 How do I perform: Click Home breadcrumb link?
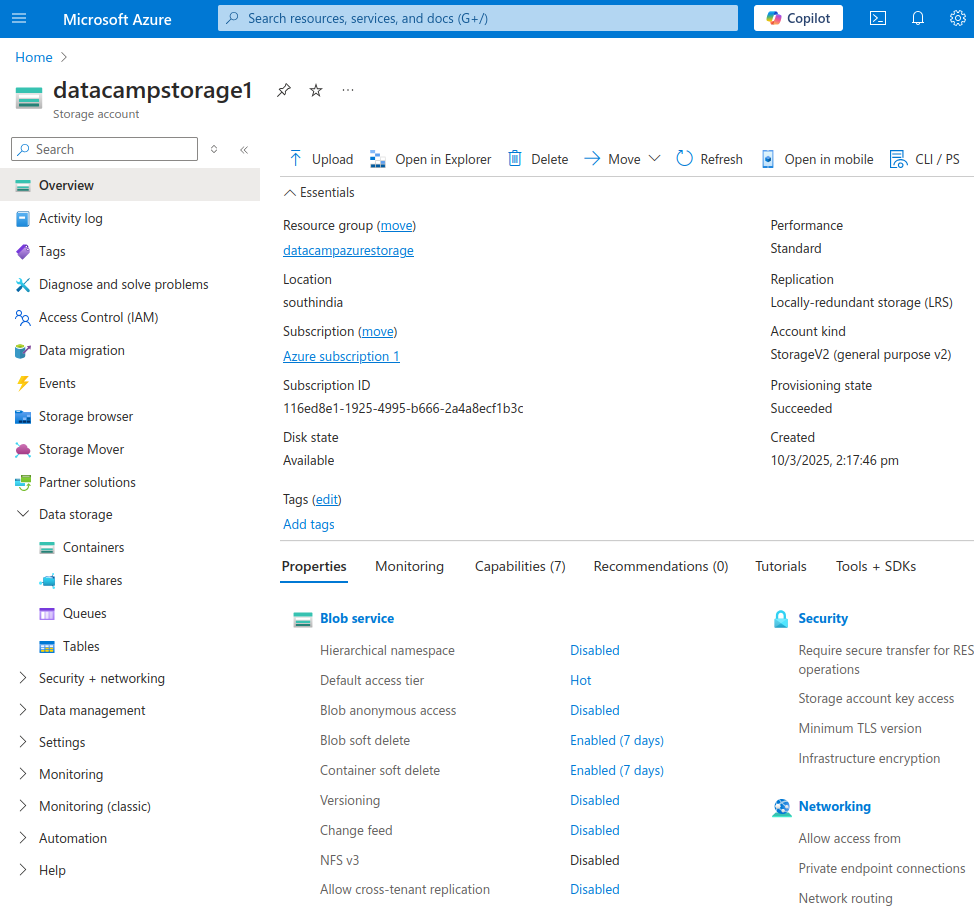(34, 57)
